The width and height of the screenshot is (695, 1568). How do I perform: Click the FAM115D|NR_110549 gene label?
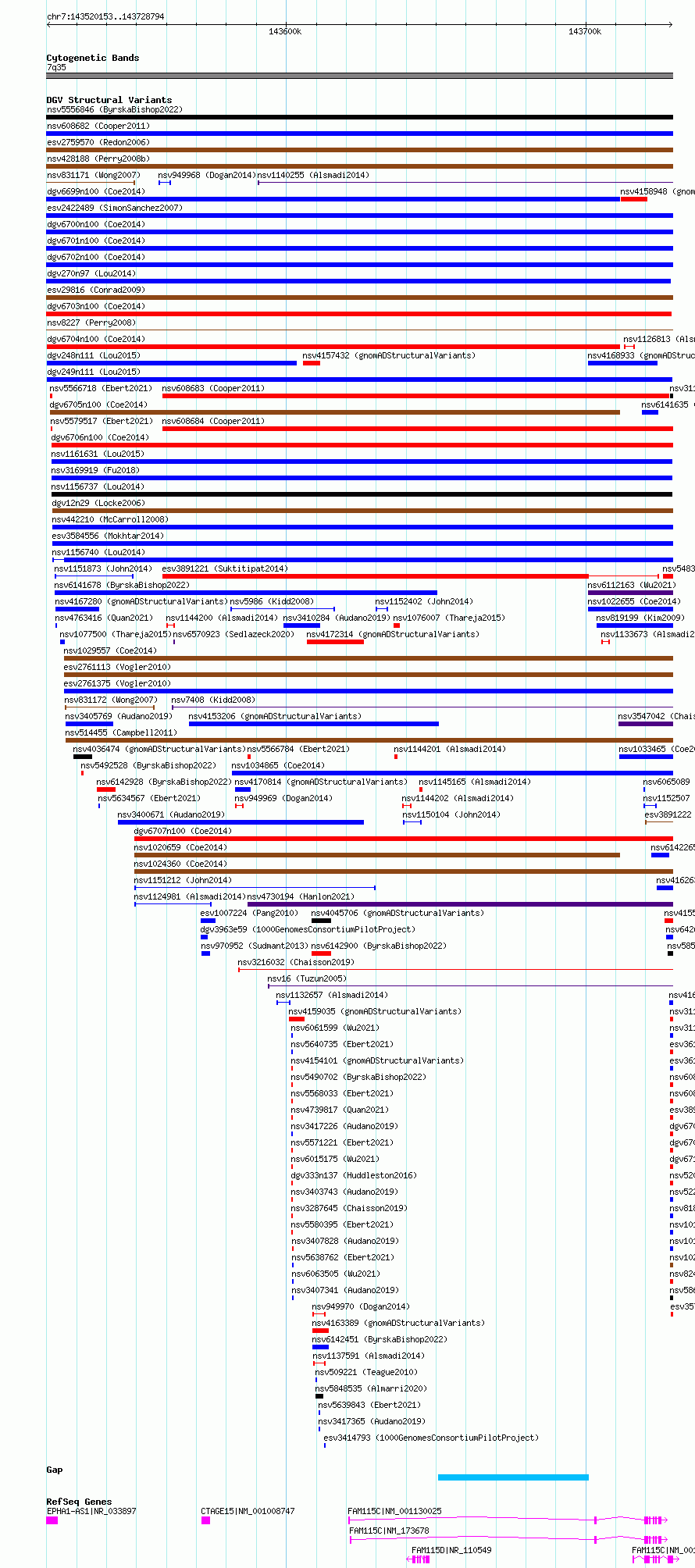pos(451,1550)
